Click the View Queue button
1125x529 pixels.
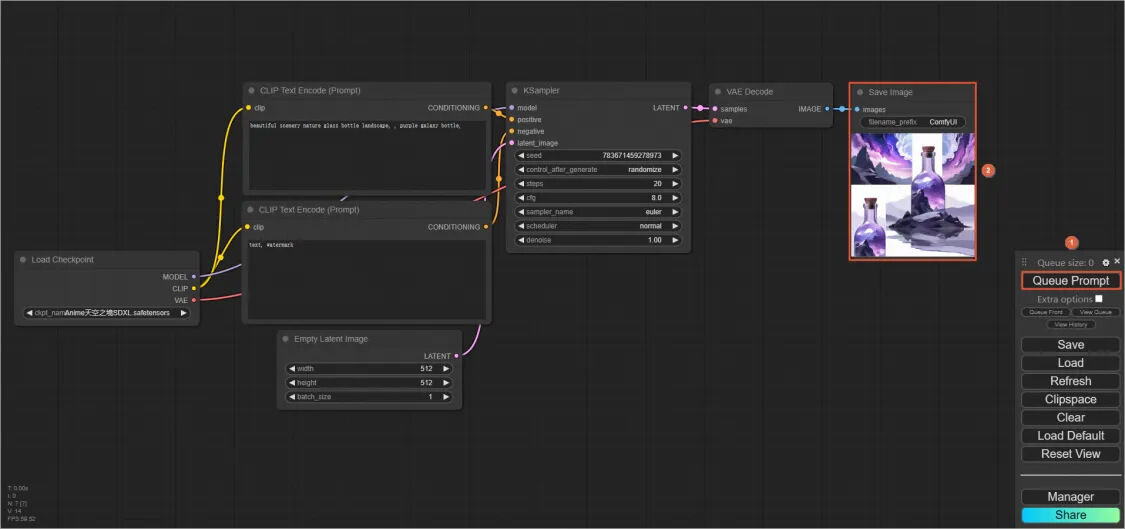tap(1096, 312)
